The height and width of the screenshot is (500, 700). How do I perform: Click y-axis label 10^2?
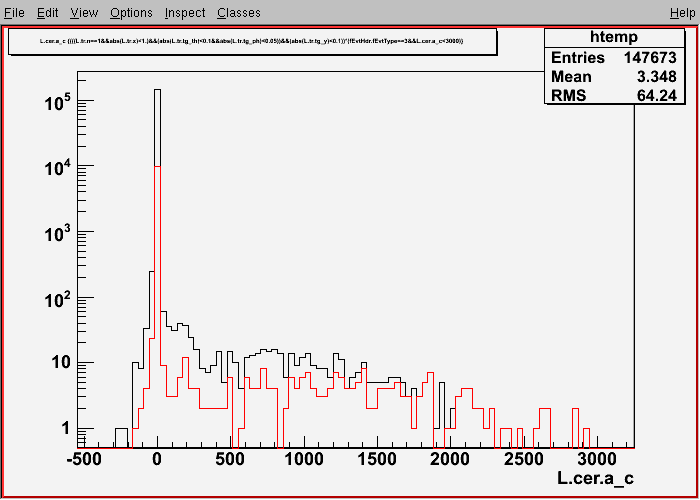pyautogui.click(x=58, y=298)
